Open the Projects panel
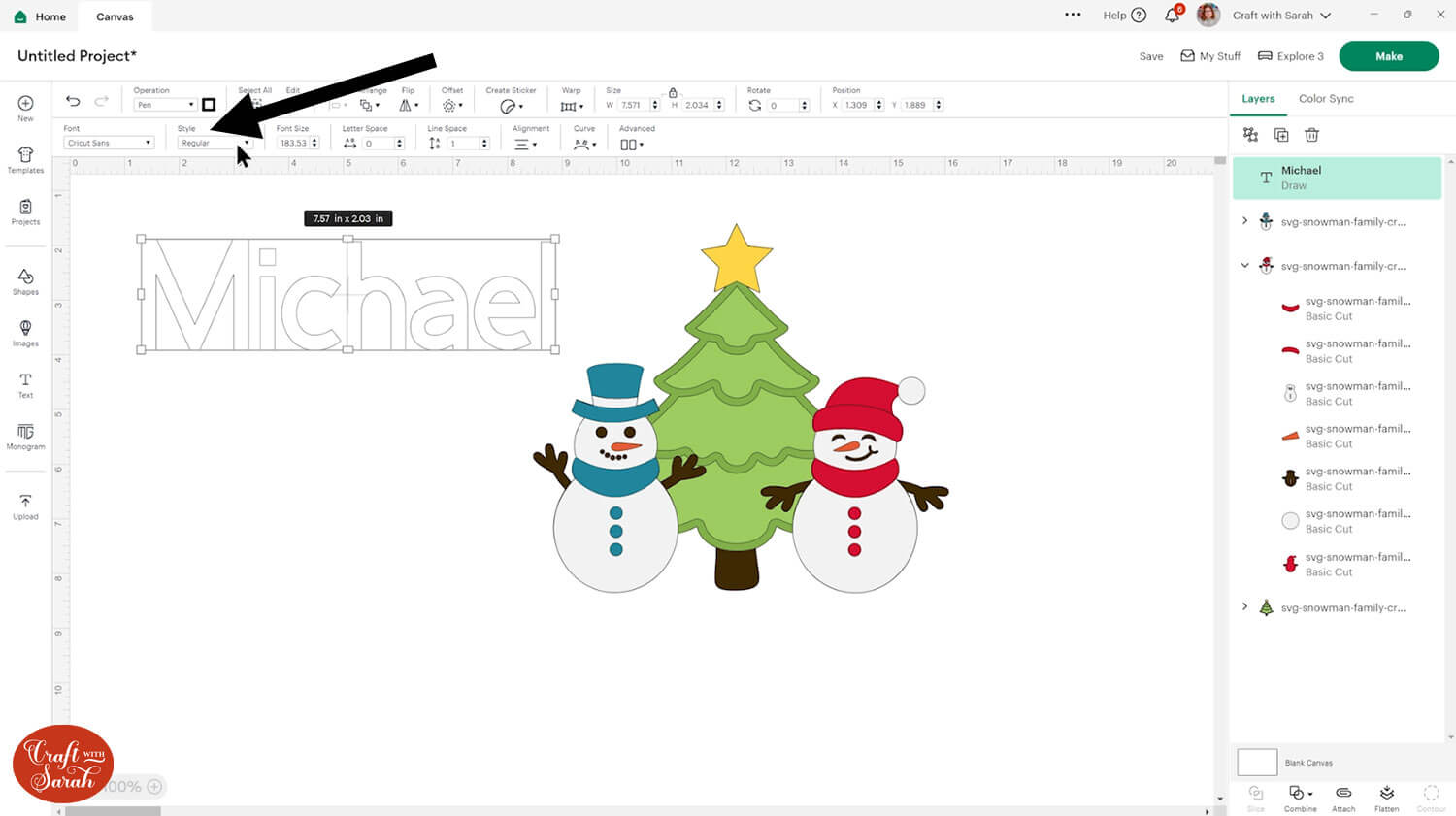The image size is (1456, 816). click(25, 212)
